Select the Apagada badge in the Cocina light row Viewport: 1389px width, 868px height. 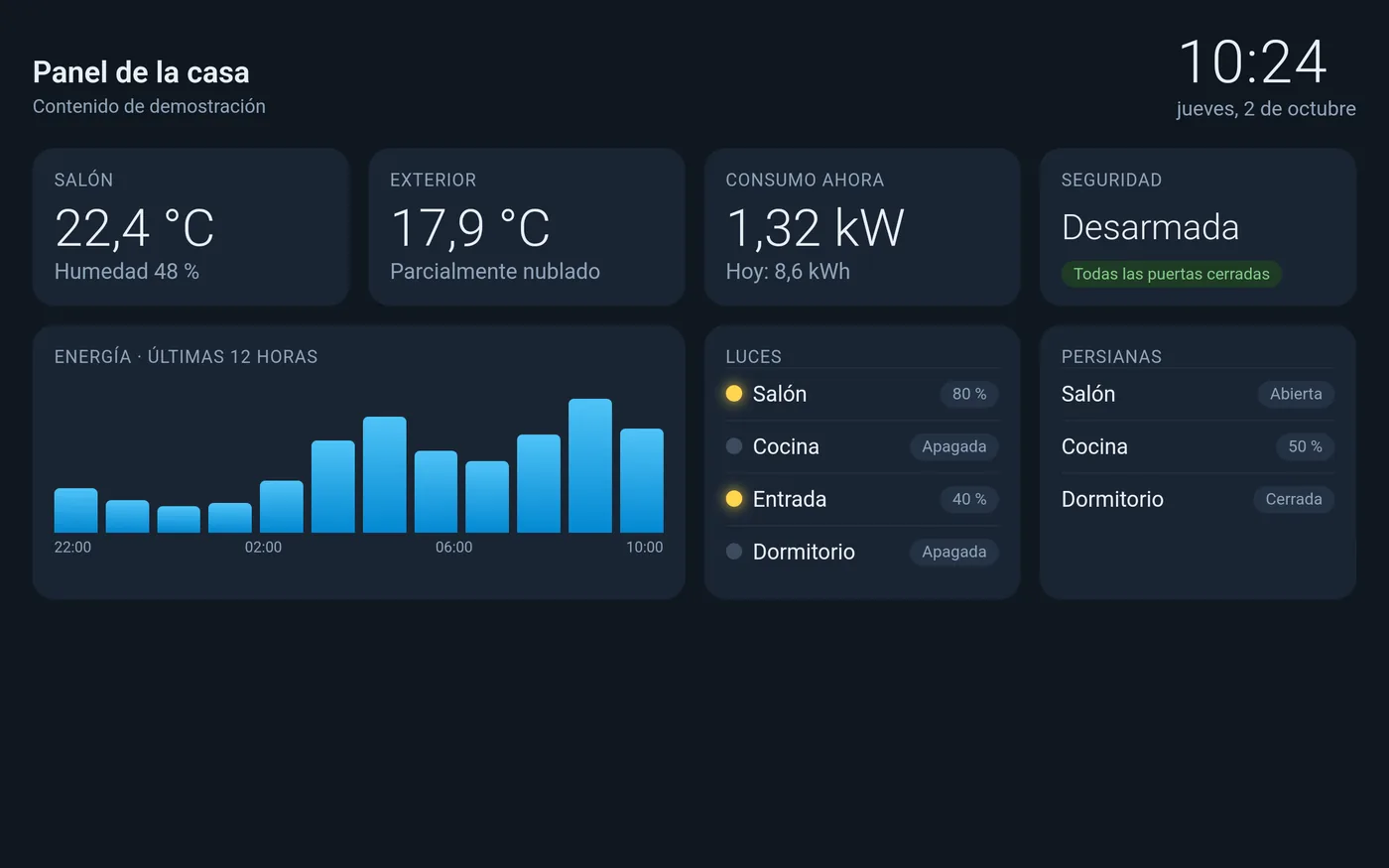[x=954, y=446]
